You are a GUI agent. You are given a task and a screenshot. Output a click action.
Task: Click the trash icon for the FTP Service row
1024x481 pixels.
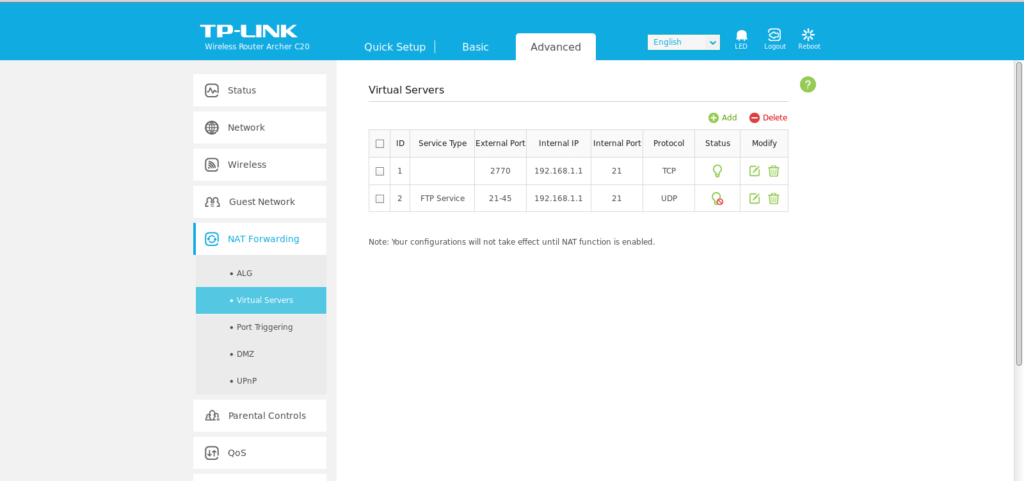[773, 198]
